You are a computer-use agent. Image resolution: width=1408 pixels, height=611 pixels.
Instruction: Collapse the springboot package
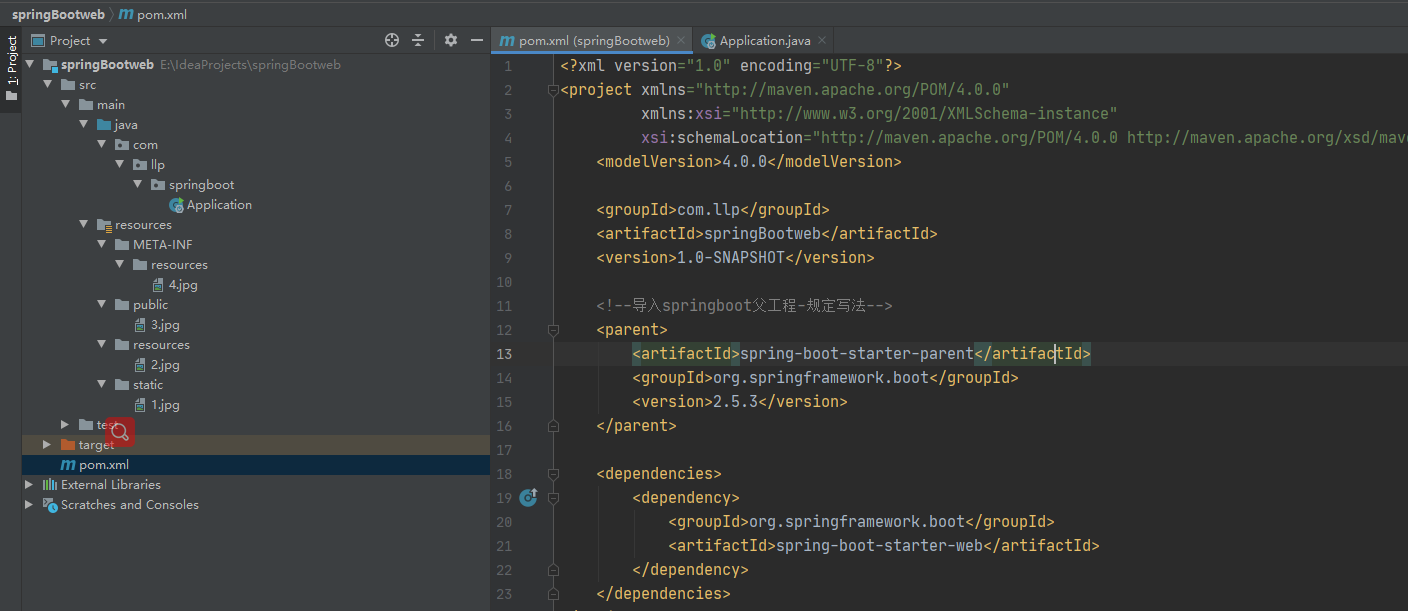[138, 184]
